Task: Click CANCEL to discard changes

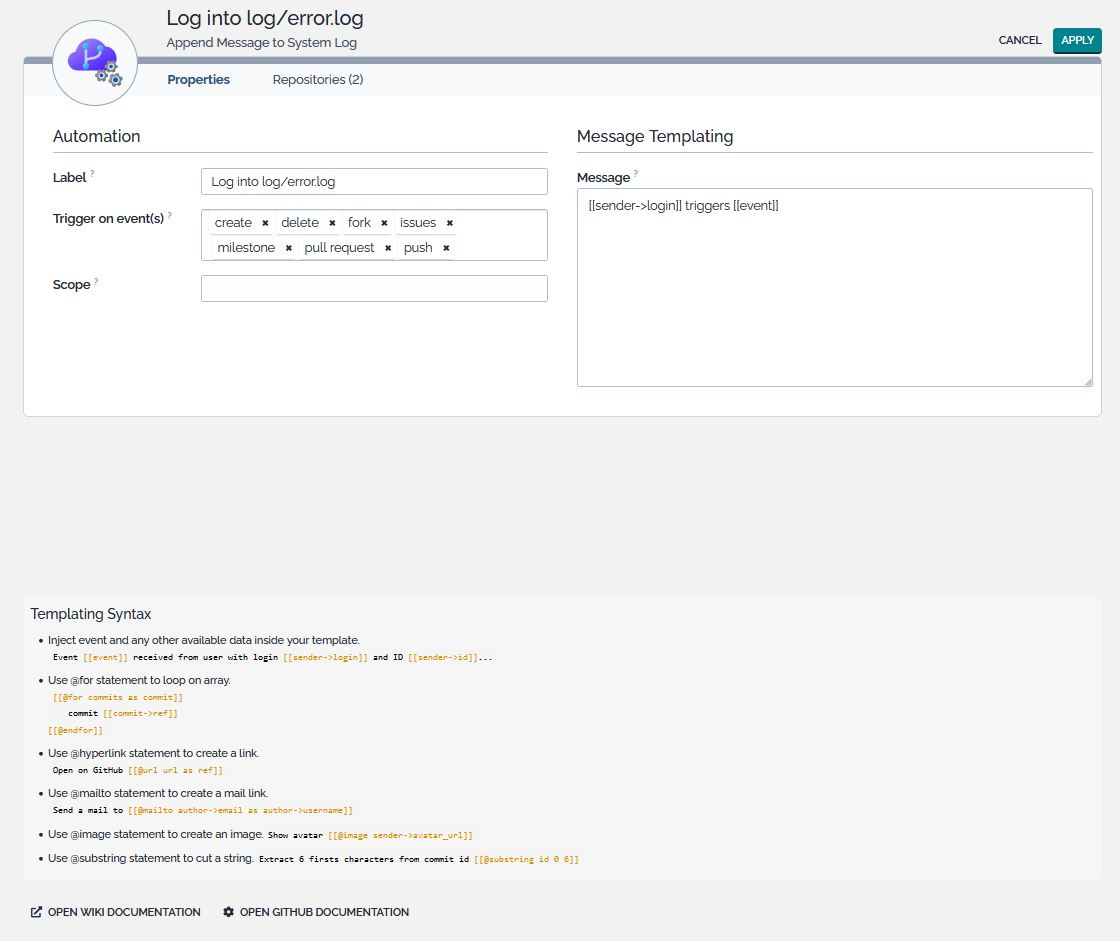Action: [x=1019, y=41]
